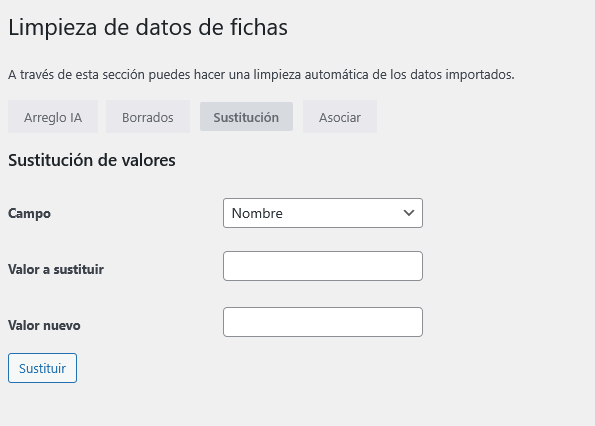595x426 pixels.
Task: Click the words A través in the description
Action: click(31, 74)
